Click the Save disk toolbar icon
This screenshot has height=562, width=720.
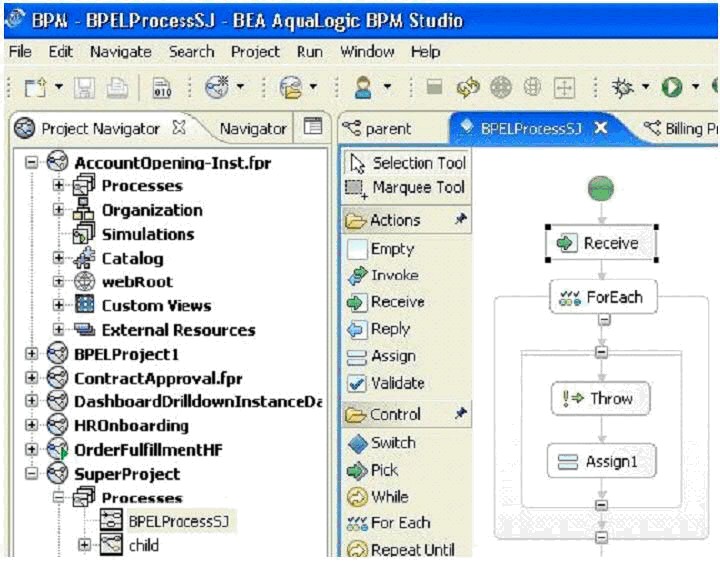pos(84,87)
